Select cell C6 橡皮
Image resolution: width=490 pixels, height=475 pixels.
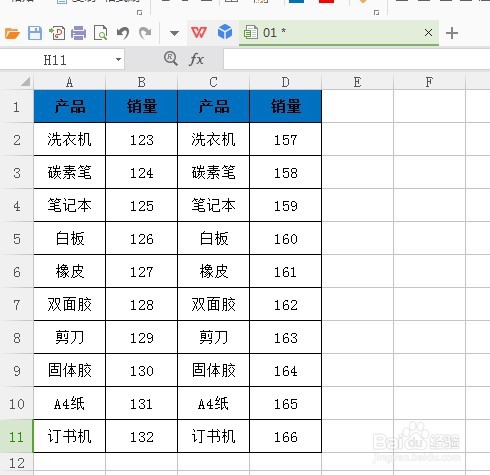[213, 271]
